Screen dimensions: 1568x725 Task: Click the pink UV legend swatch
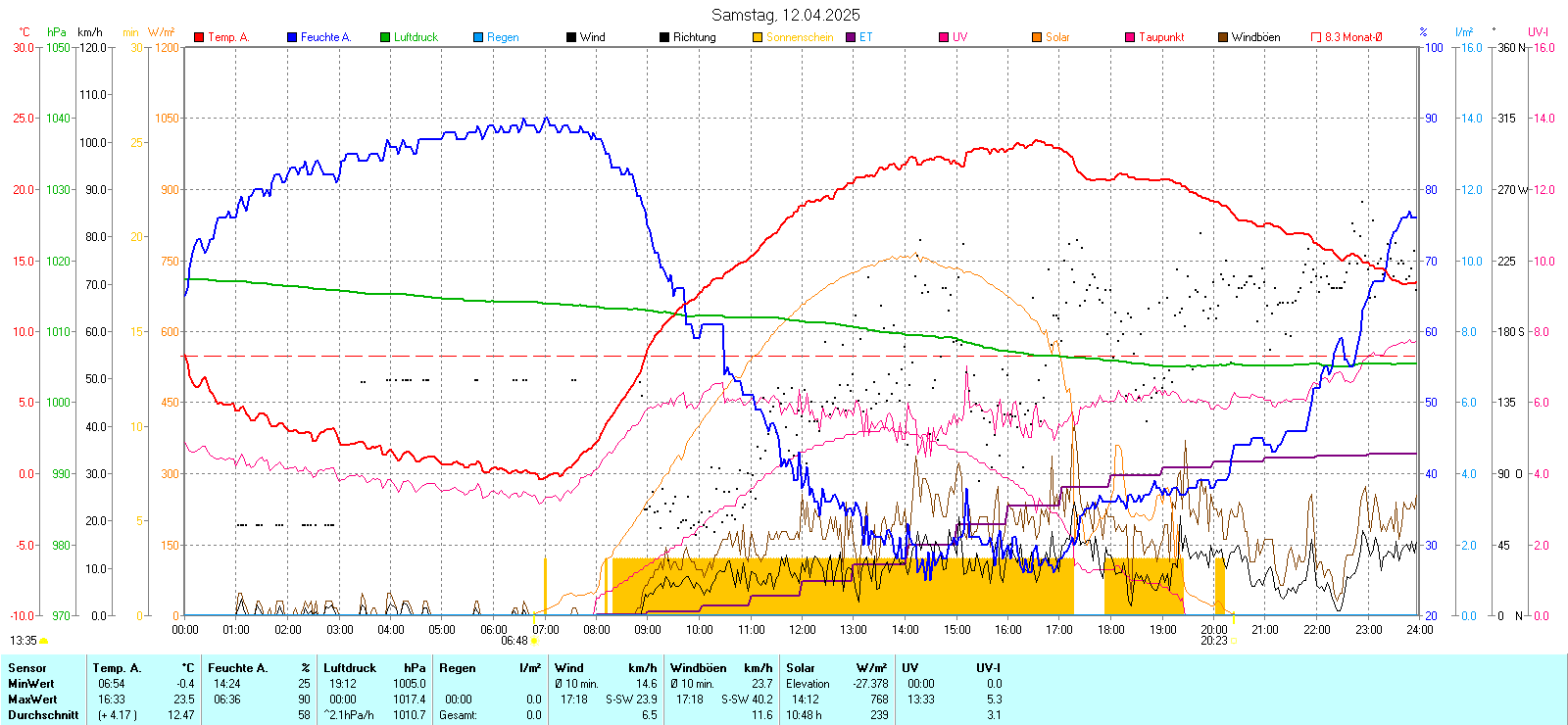(944, 37)
